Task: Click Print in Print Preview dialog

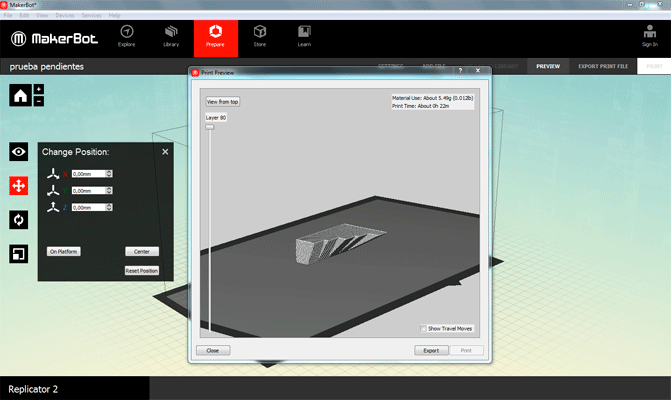Action: point(466,350)
